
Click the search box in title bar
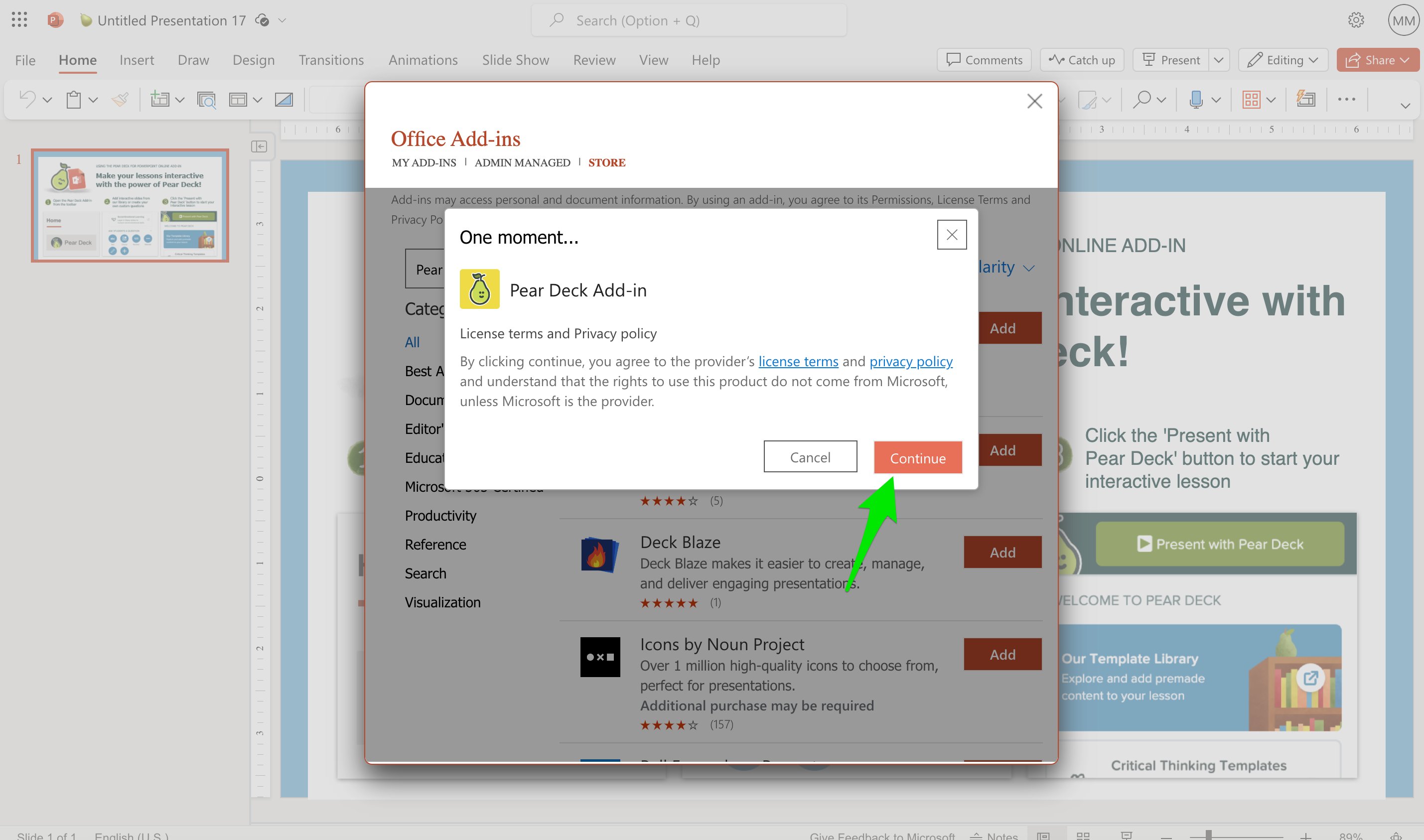click(x=688, y=20)
